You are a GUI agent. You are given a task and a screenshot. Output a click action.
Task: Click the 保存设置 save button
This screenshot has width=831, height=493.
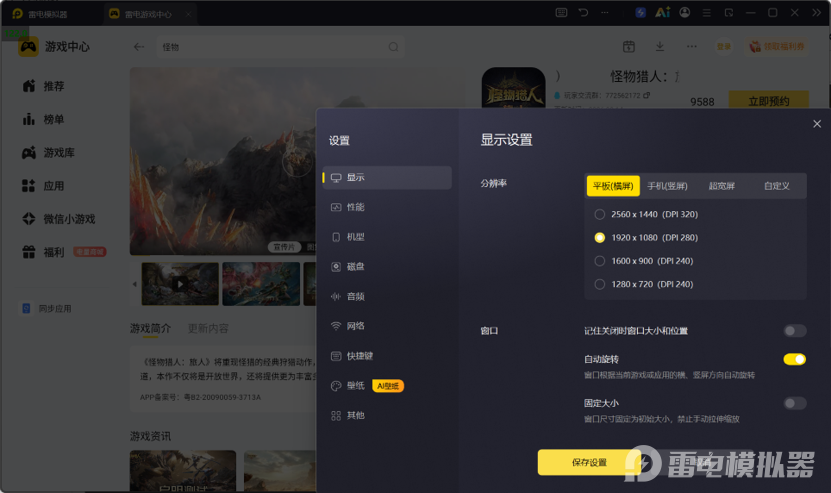click(x=589, y=462)
